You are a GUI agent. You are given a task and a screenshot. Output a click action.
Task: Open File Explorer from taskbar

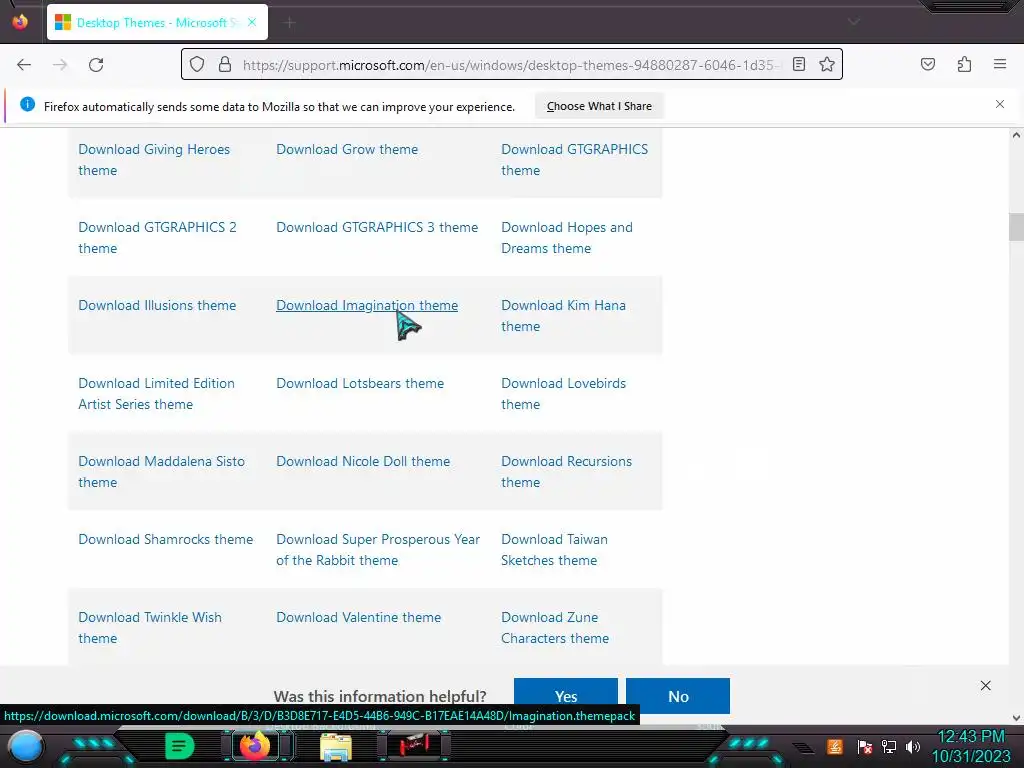click(x=336, y=747)
